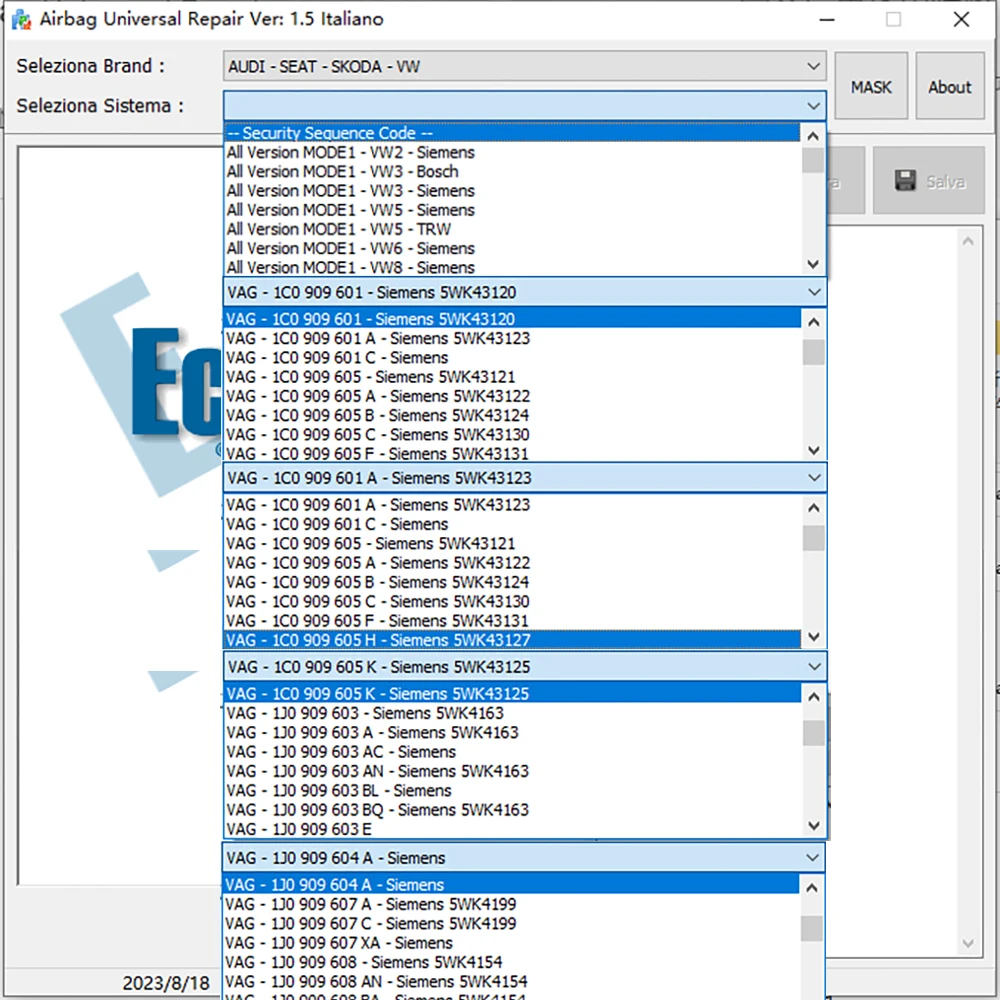Close the Airbag Universal Repair window
This screenshot has height=1000, width=1000.
[961, 19]
